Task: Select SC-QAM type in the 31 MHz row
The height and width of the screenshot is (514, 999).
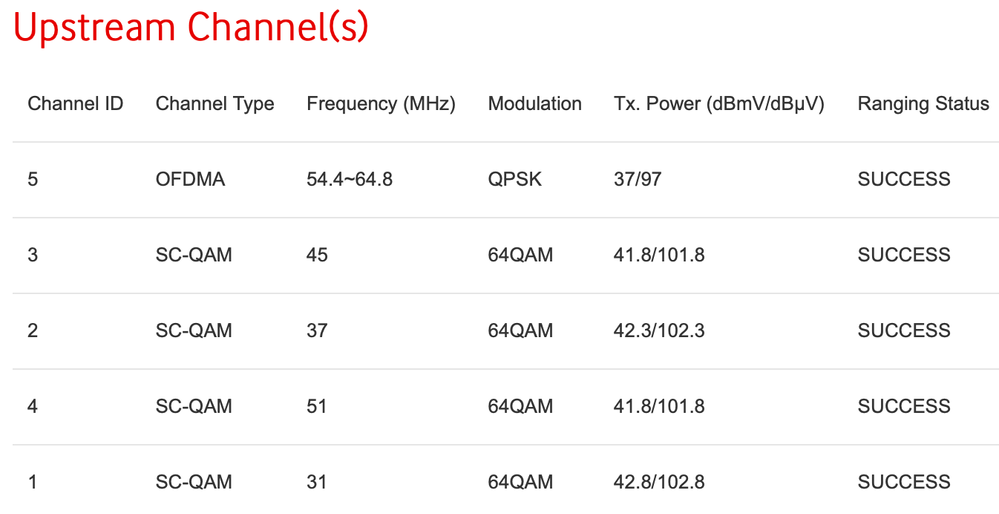Action: [x=193, y=482]
